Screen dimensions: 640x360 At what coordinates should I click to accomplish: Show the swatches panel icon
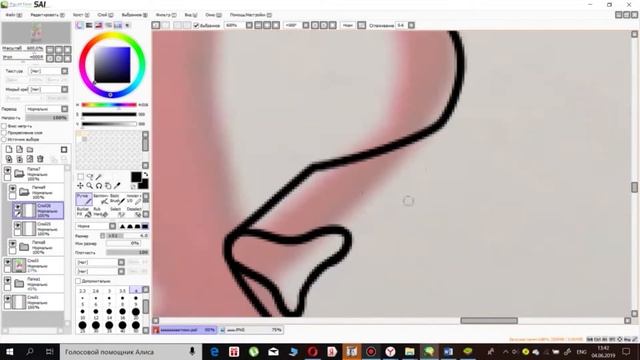[118, 25]
